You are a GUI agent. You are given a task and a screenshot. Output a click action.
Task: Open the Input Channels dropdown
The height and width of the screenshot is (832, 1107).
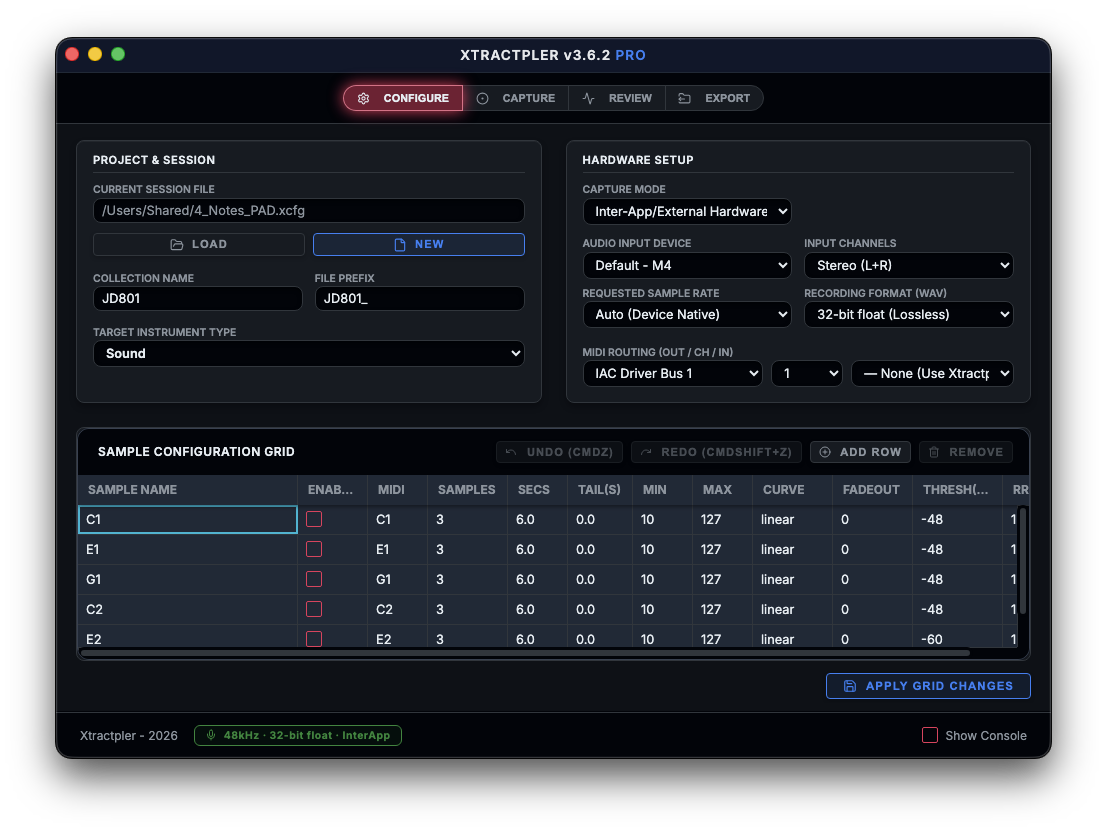pyautogui.click(x=909, y=266)
